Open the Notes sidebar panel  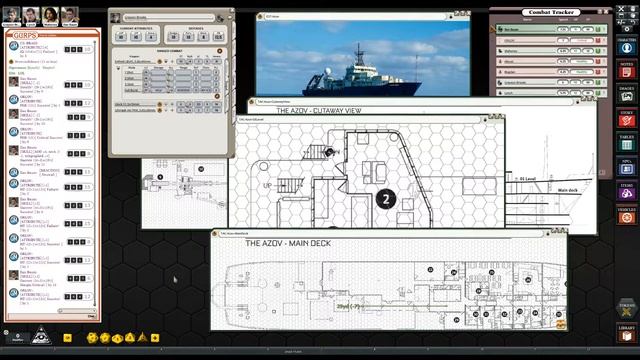[627, 70]
